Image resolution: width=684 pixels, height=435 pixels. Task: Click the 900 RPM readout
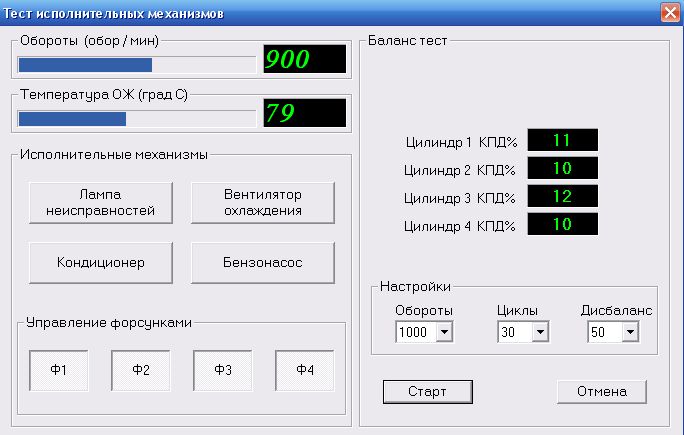(304, 59)
